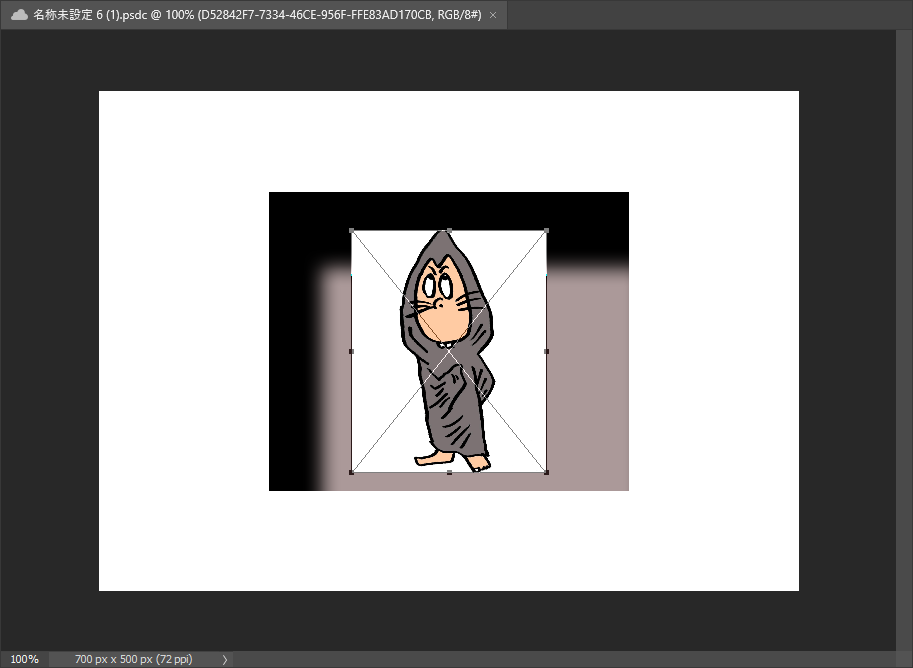Click the cloud document icon in tab
This screenshot has height=668, width=913.
coord(19,15)
